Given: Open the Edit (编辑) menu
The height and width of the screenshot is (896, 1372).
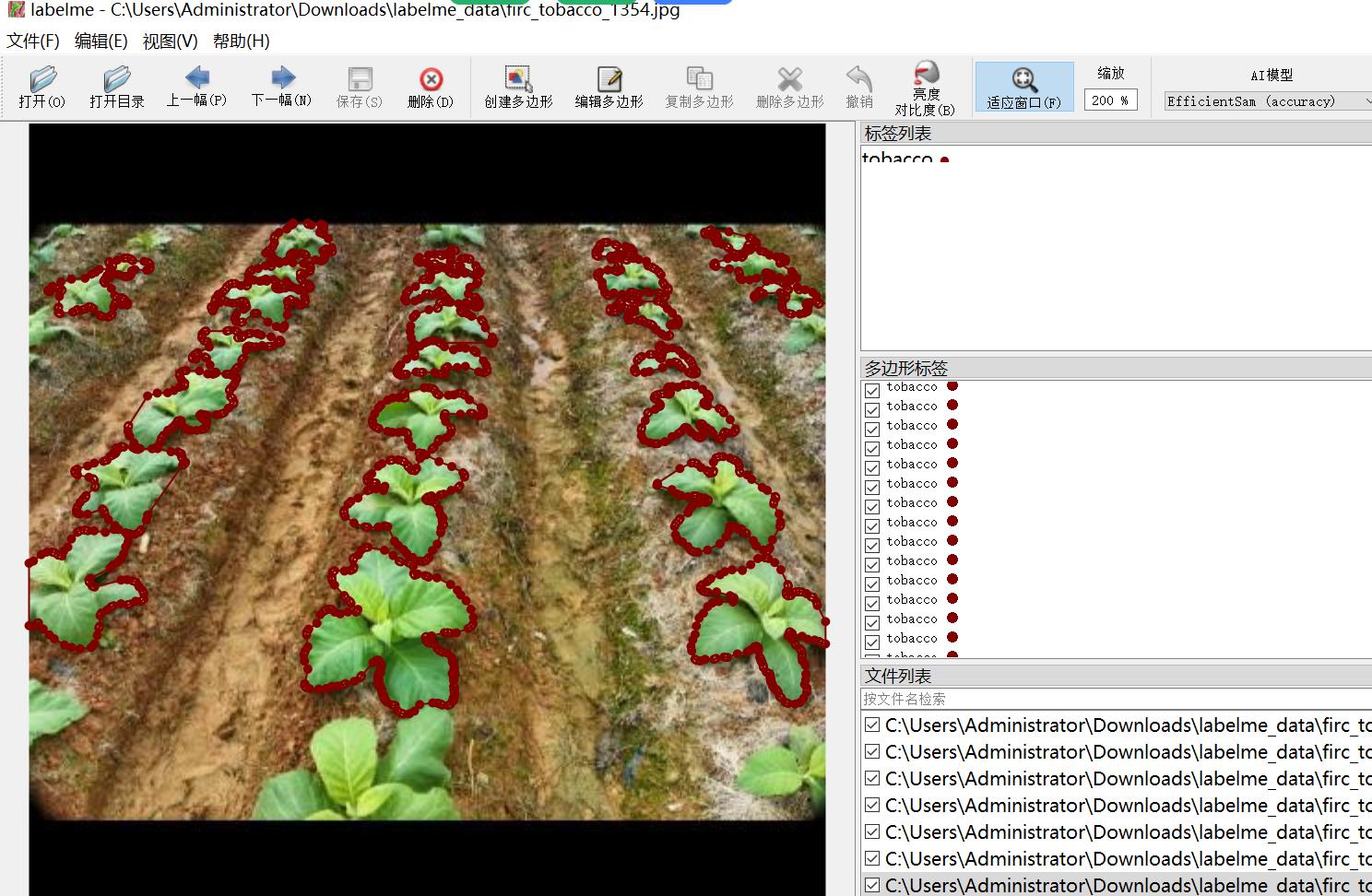Looking at the screenshot, I should tap(101, 41).
